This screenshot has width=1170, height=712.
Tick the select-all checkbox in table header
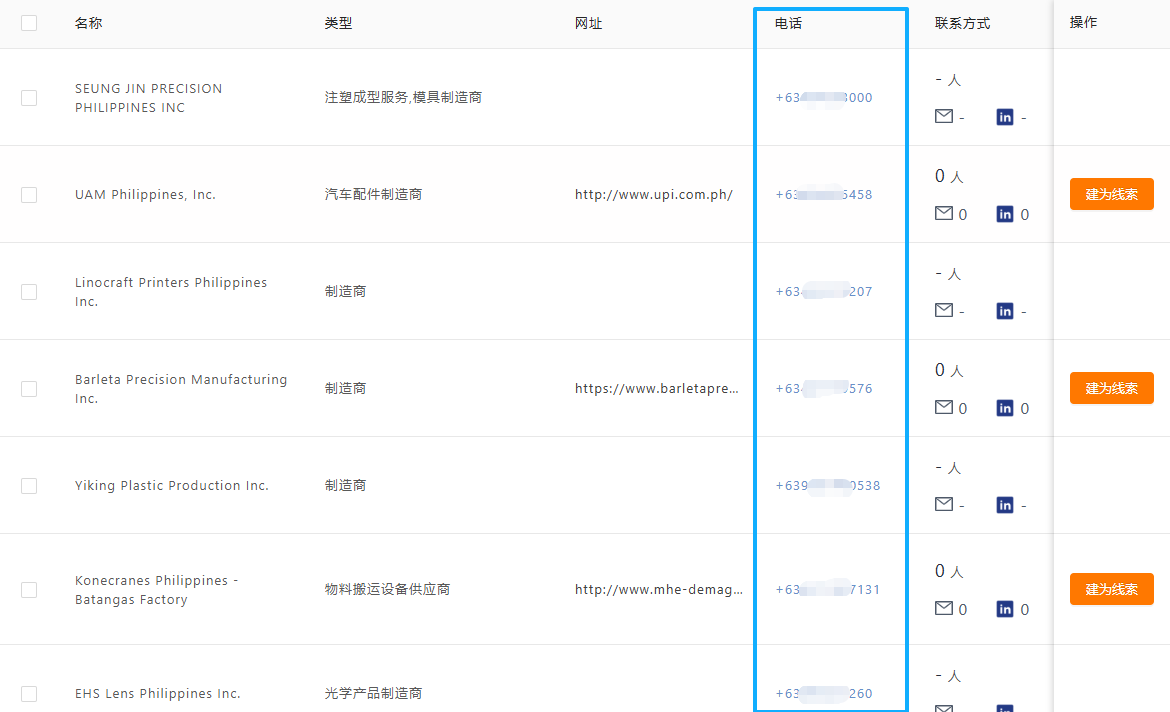pyautogui.click(x=29, y=23)
